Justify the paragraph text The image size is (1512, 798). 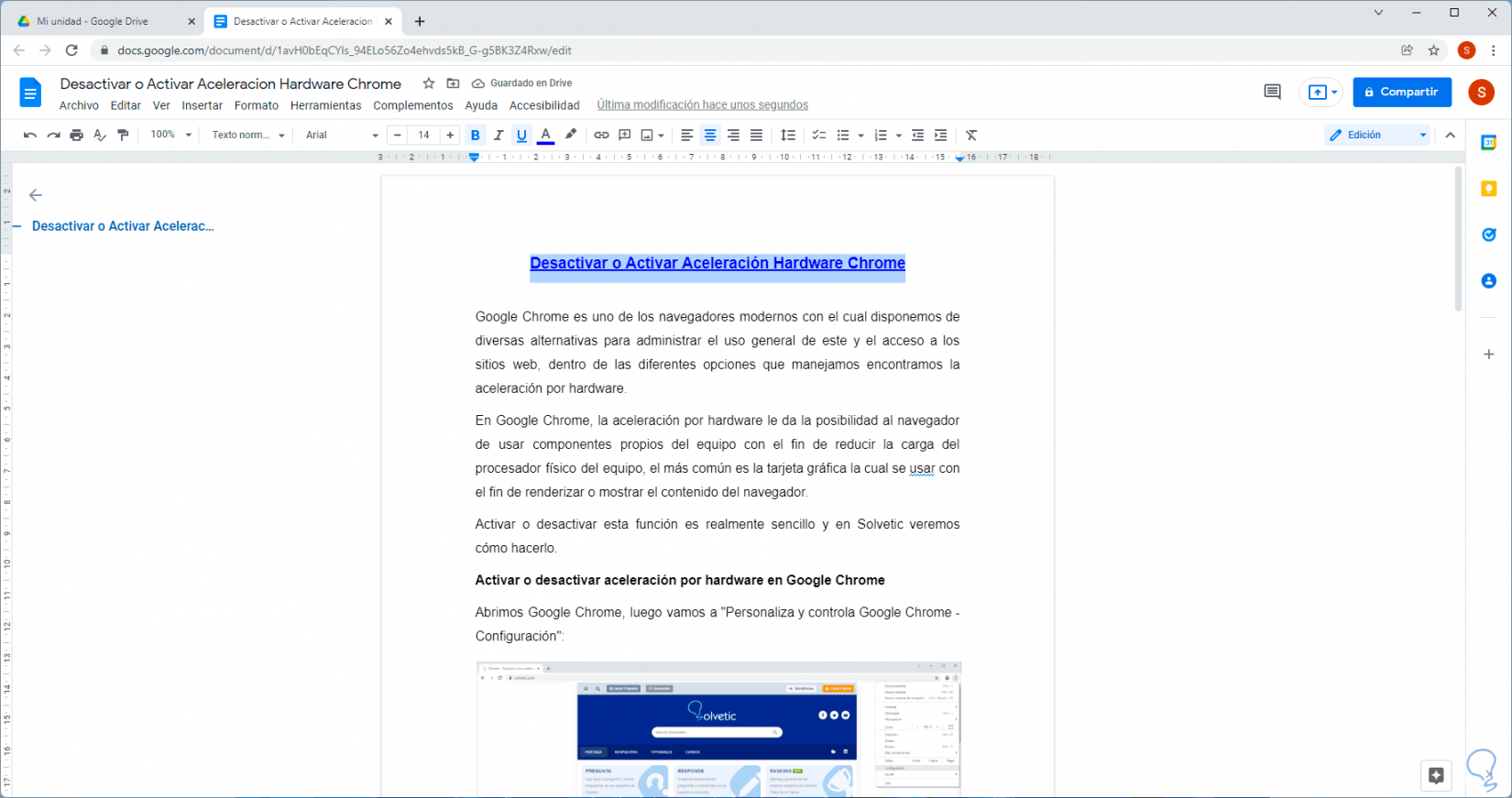pyautogui.click(x=756, y=135)
